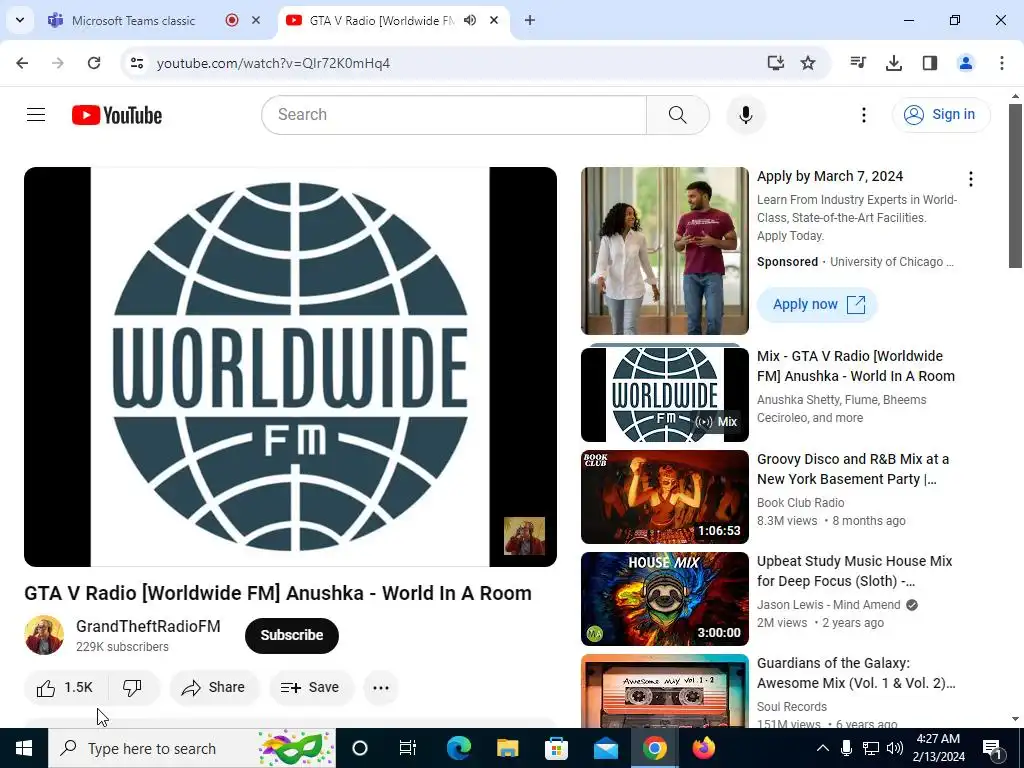Open more actions ellipsis below video
Screen dimensions: 1024x768
tap(381, 688)
